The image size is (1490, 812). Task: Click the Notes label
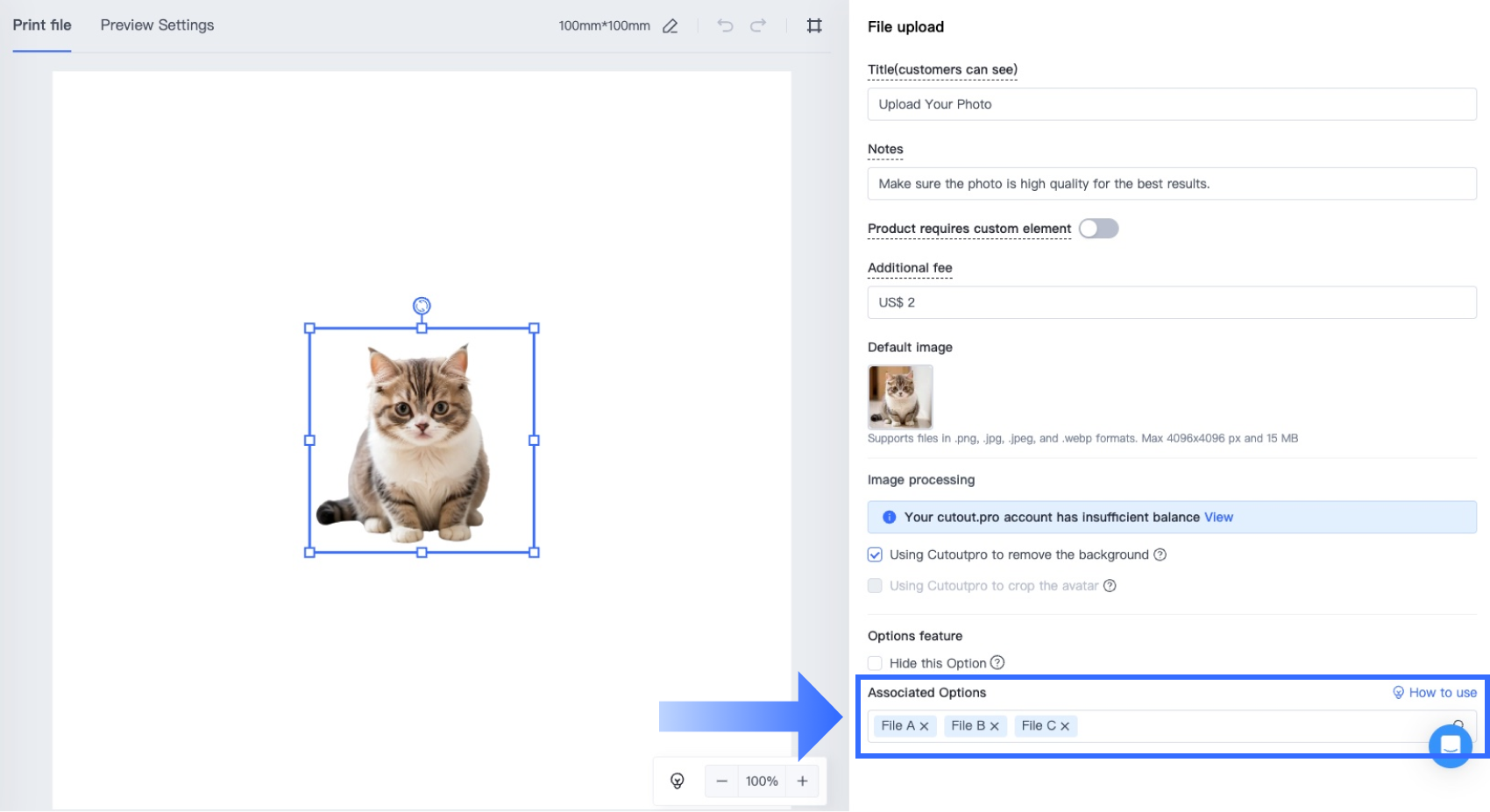[885, 150]
